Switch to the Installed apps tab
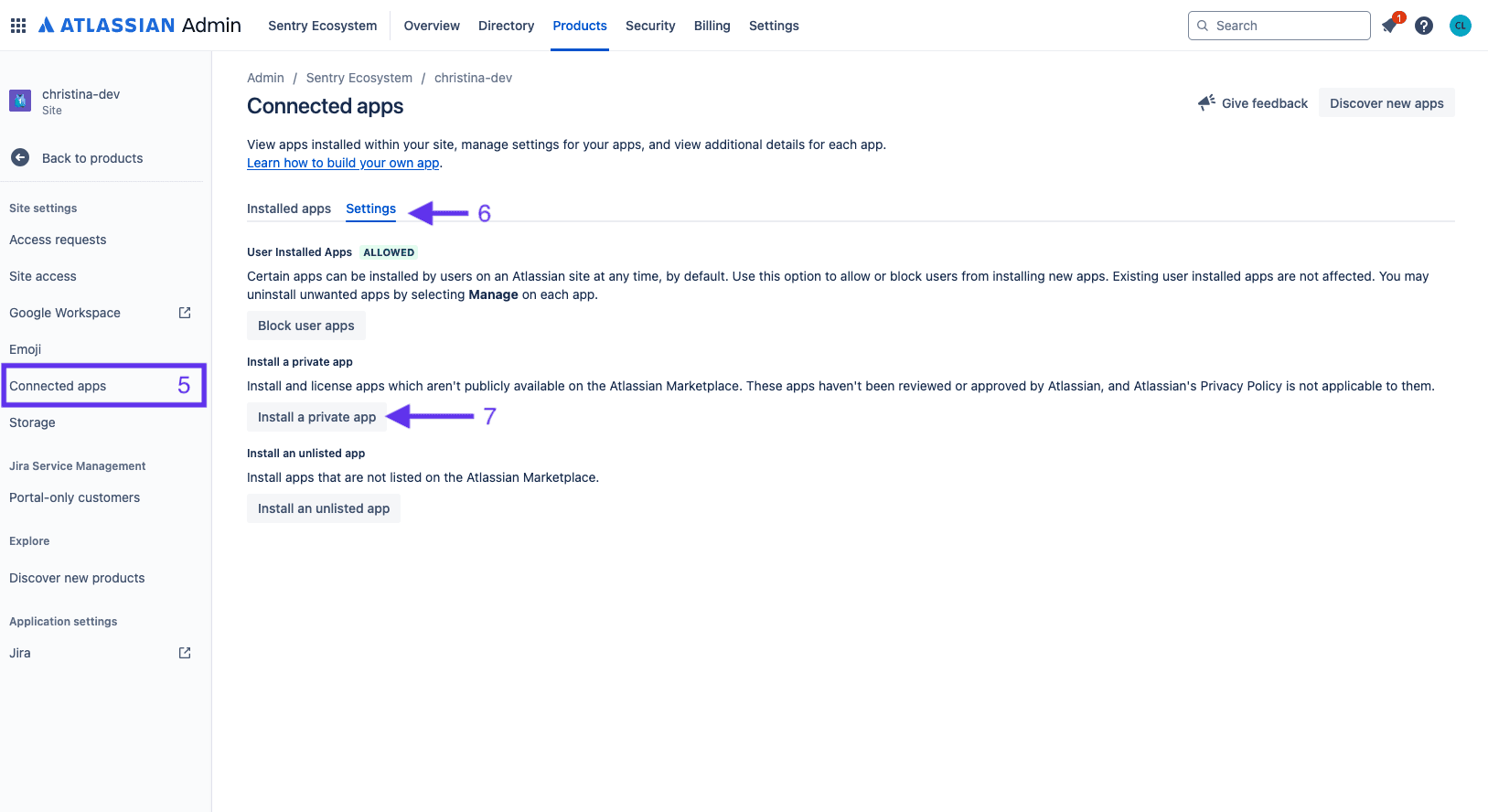This screenshot has width=1488, height=812. (x=289, y=208)
